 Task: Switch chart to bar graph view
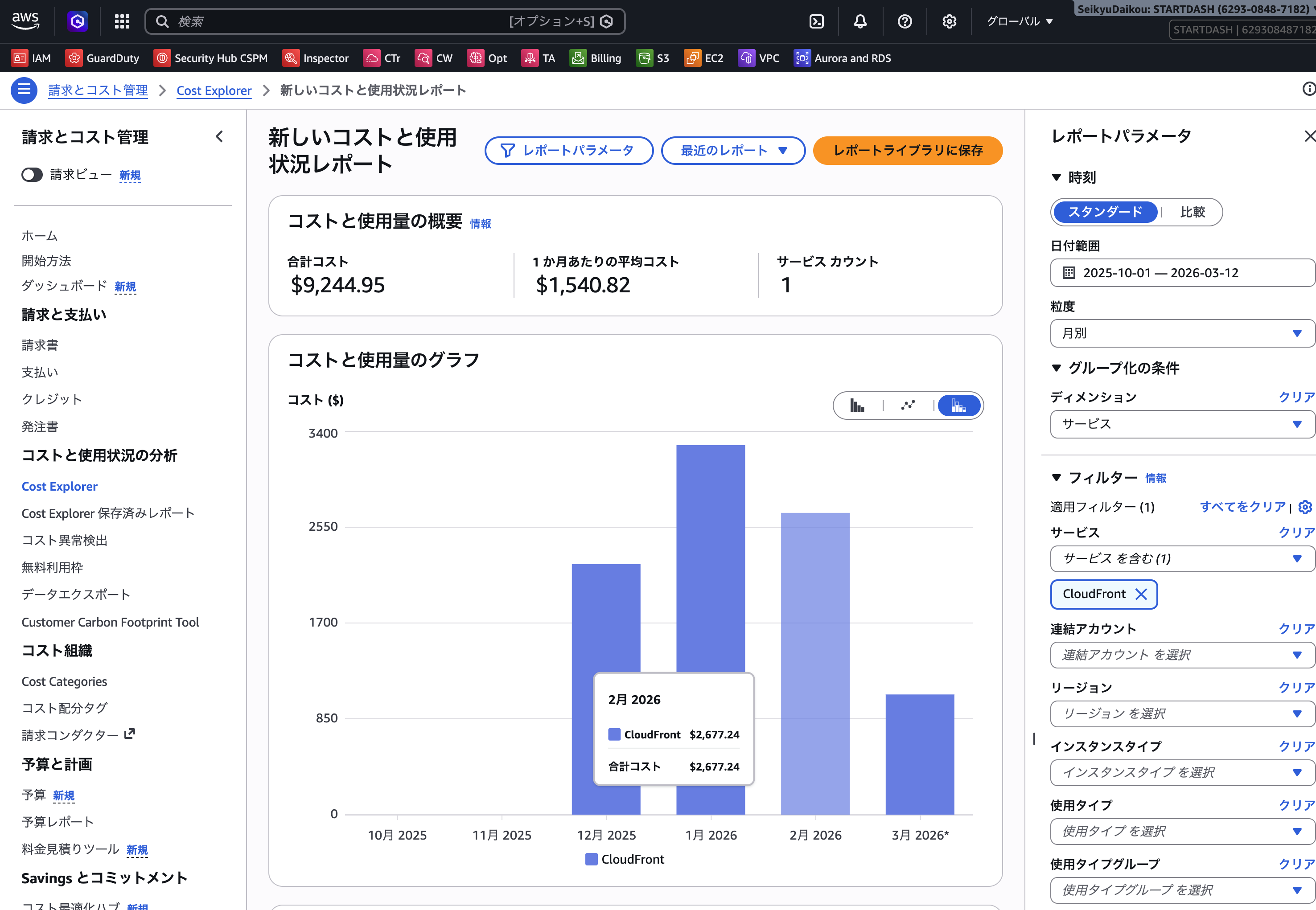[857, 406]
